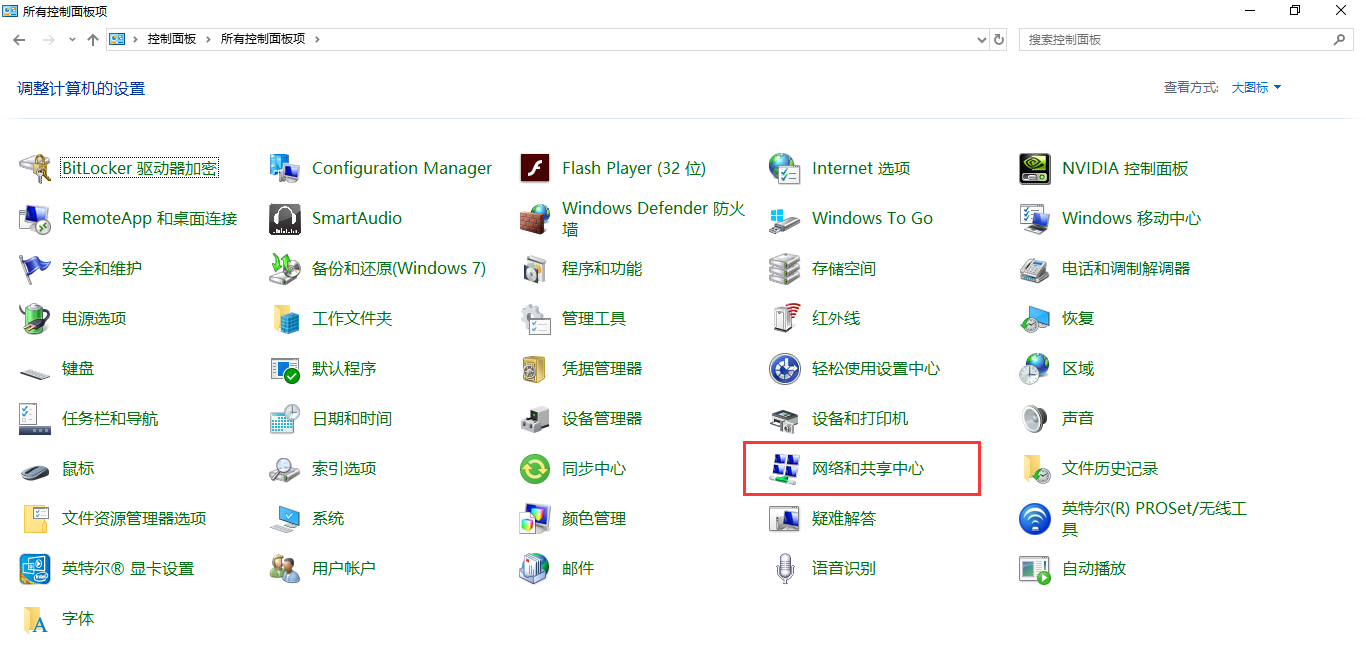Image resolution: width=1366 pixels, height=662 pixels.
Task: Open Internet 选项 globe icon
Action: coord(785,168)
